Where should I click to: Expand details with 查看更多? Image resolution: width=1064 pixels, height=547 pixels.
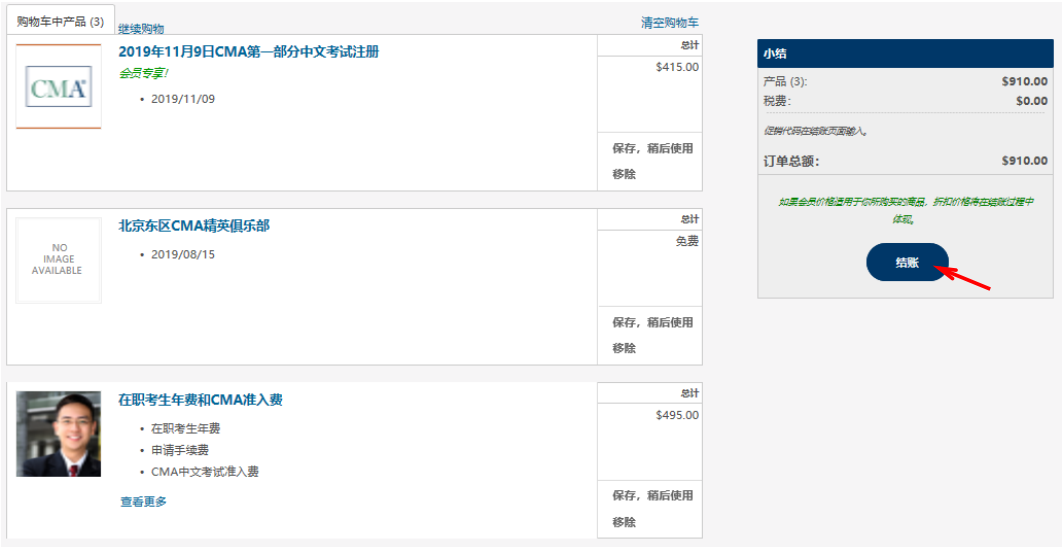click(x=143, y=502)
